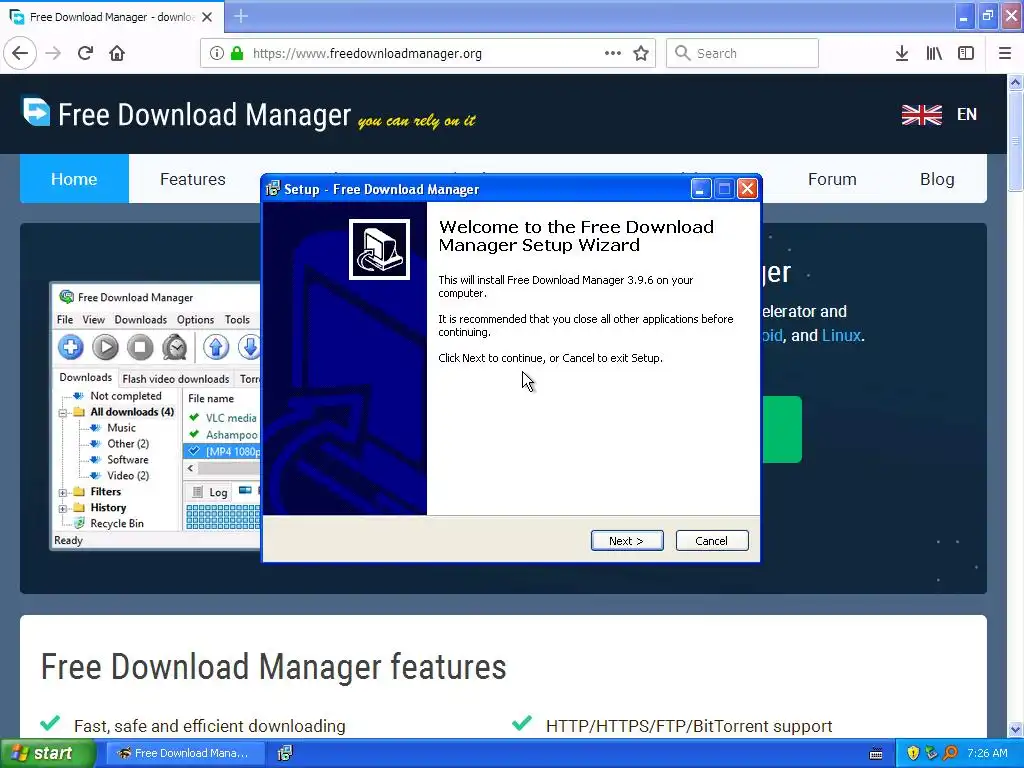Collapse the All downloads (4) tree node
This screenshot has height=768, width=1024.
(x=63, y=413)
